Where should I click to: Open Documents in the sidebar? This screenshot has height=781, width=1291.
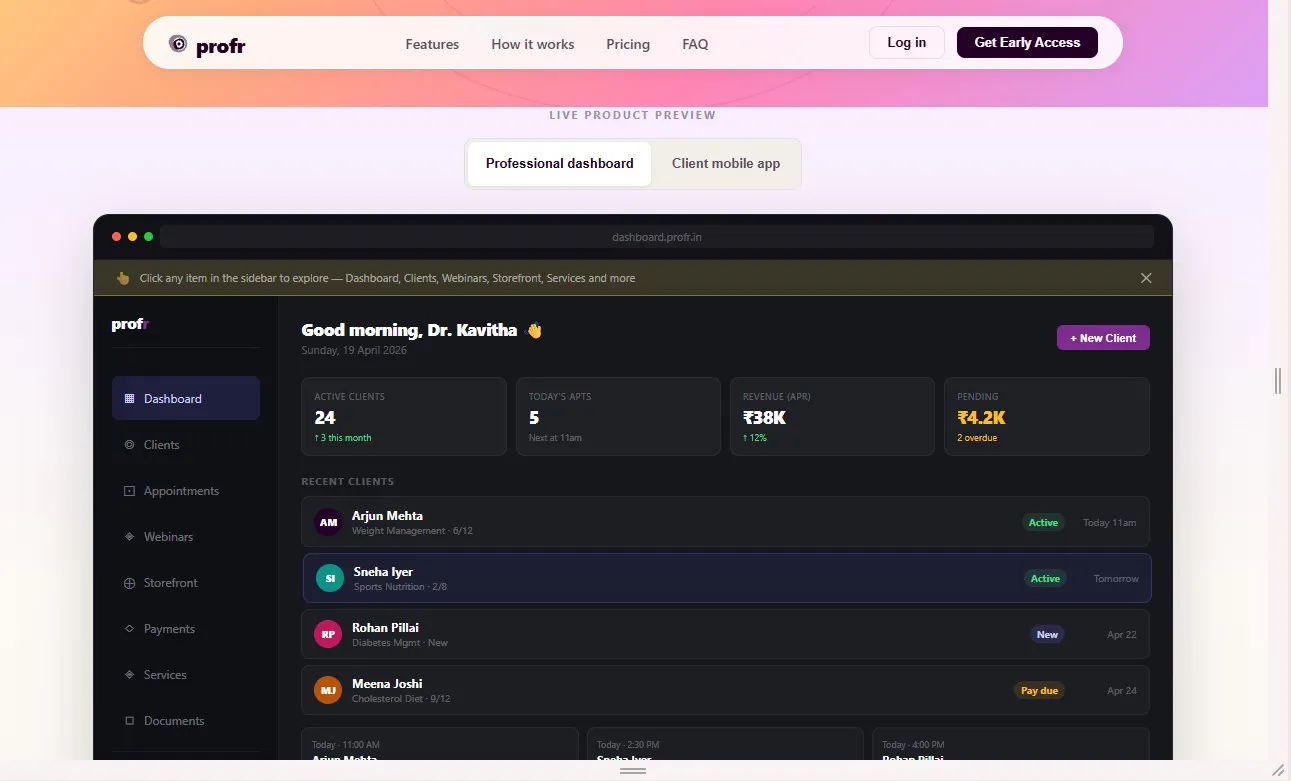click(x=186, y=721)
